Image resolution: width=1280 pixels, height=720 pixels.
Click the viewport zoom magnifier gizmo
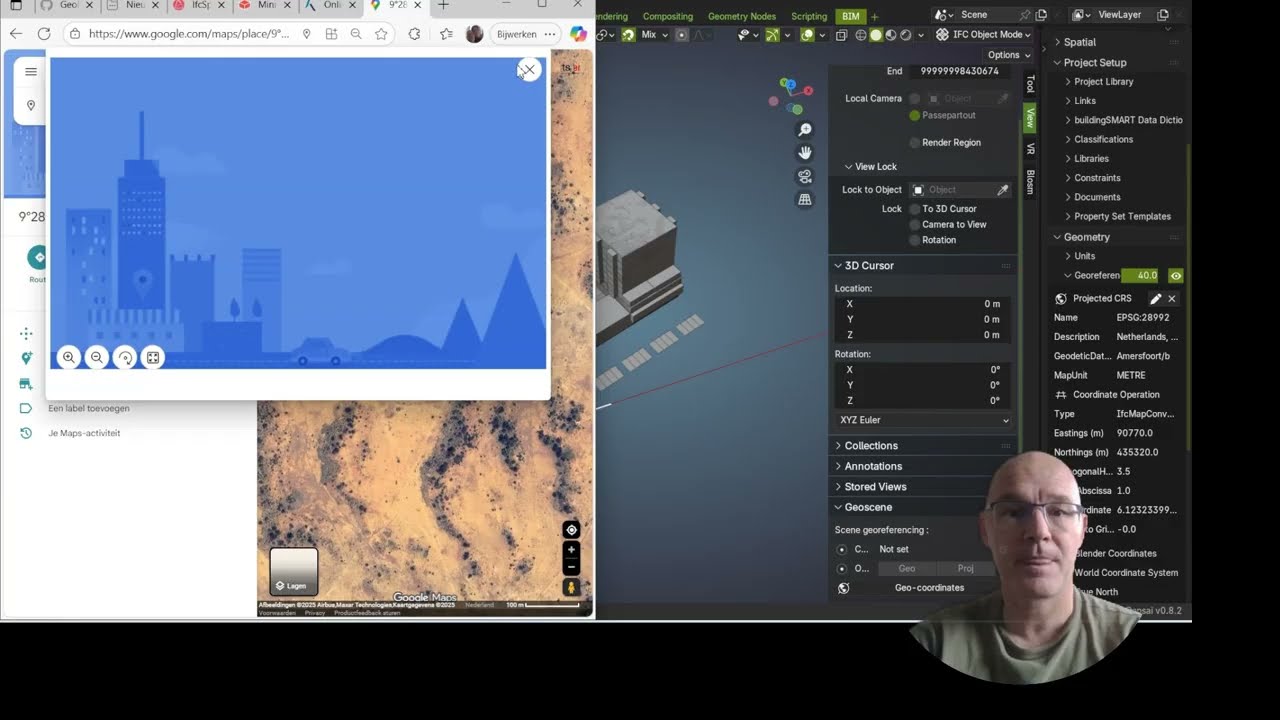tap(805, 130)
